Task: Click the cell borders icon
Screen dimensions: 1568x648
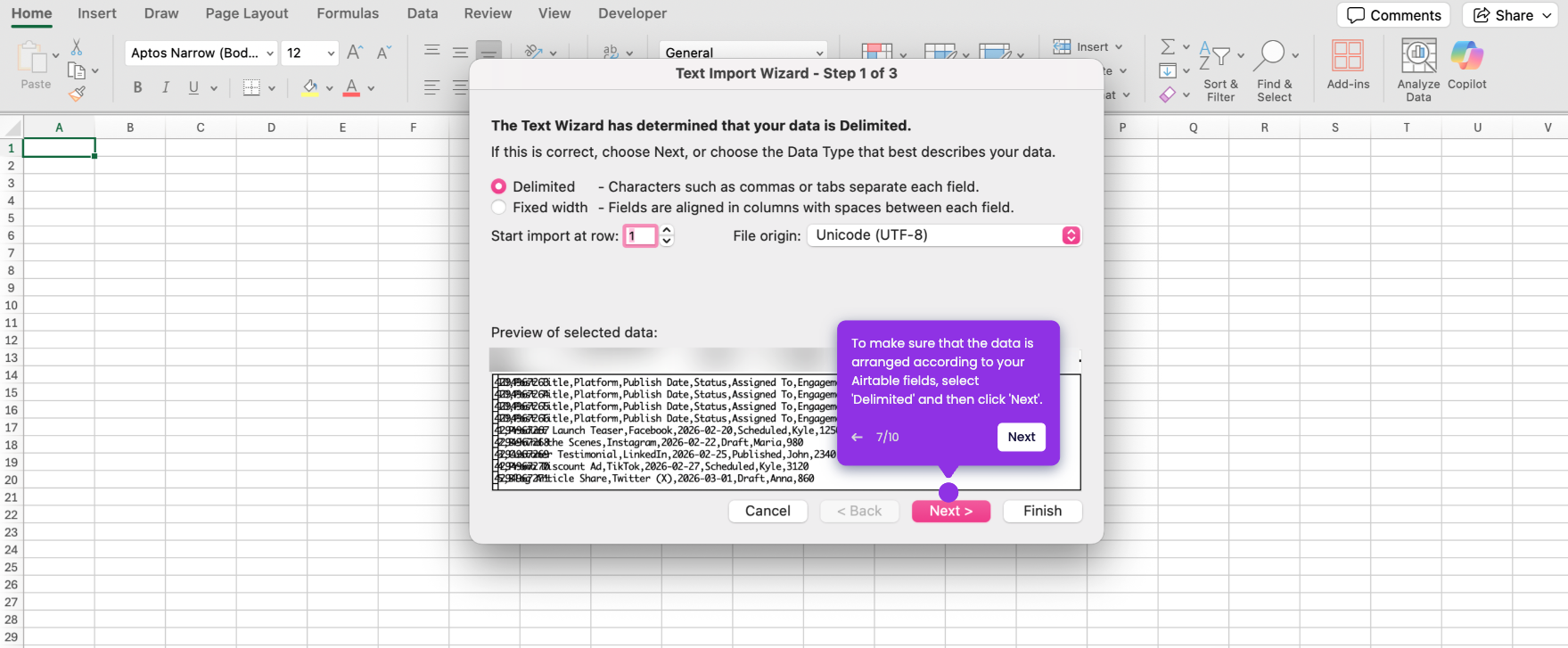Action: click(x=251, y=87)
